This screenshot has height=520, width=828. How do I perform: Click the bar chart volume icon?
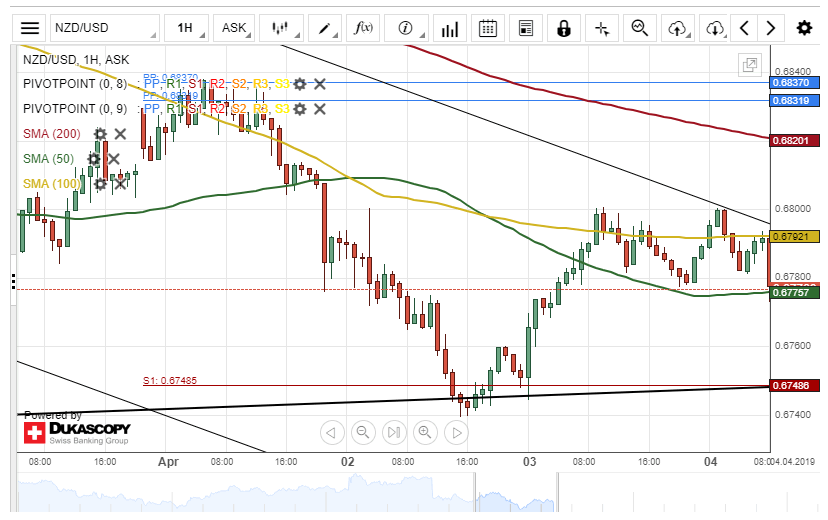click(x=449, y=28)
